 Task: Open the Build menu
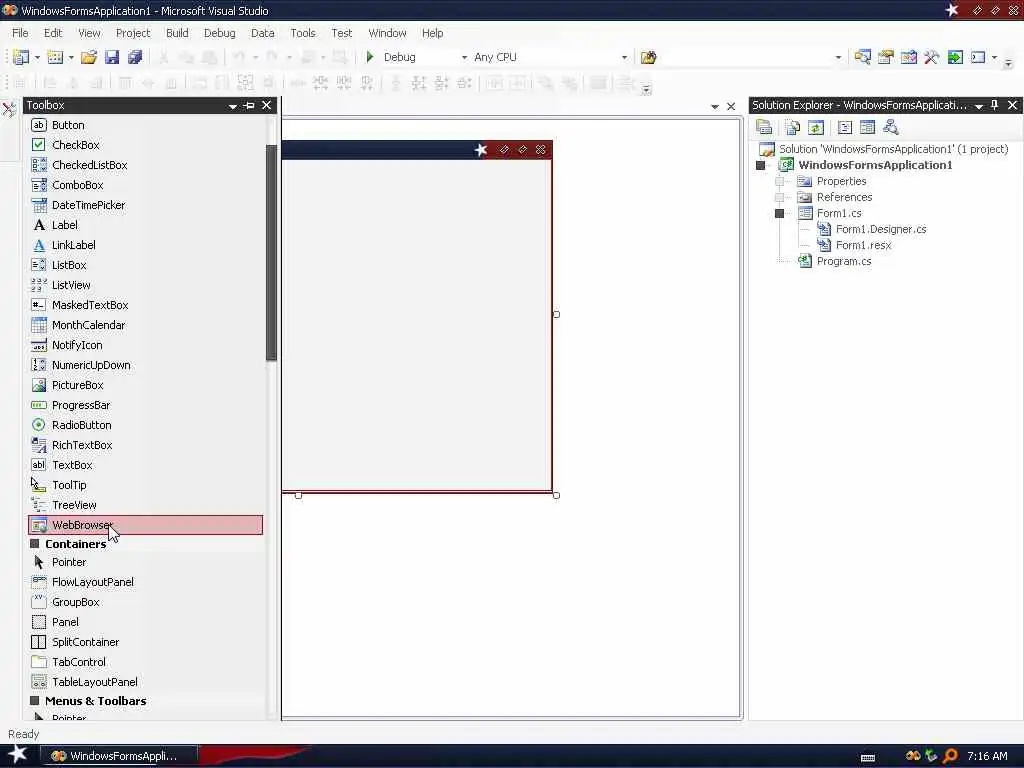click(x=177, y=33)
